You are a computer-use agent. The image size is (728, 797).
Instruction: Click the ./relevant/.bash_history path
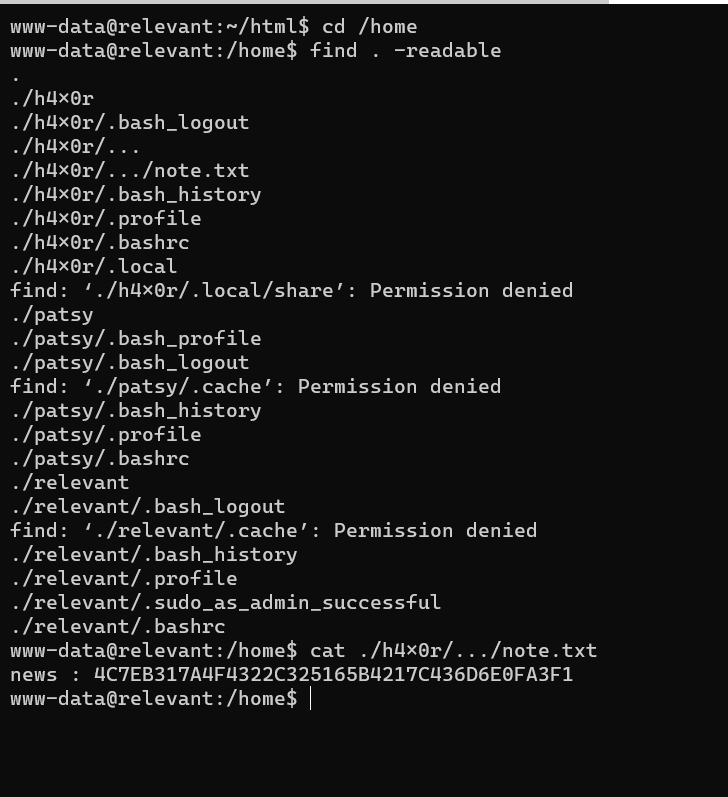154,555
